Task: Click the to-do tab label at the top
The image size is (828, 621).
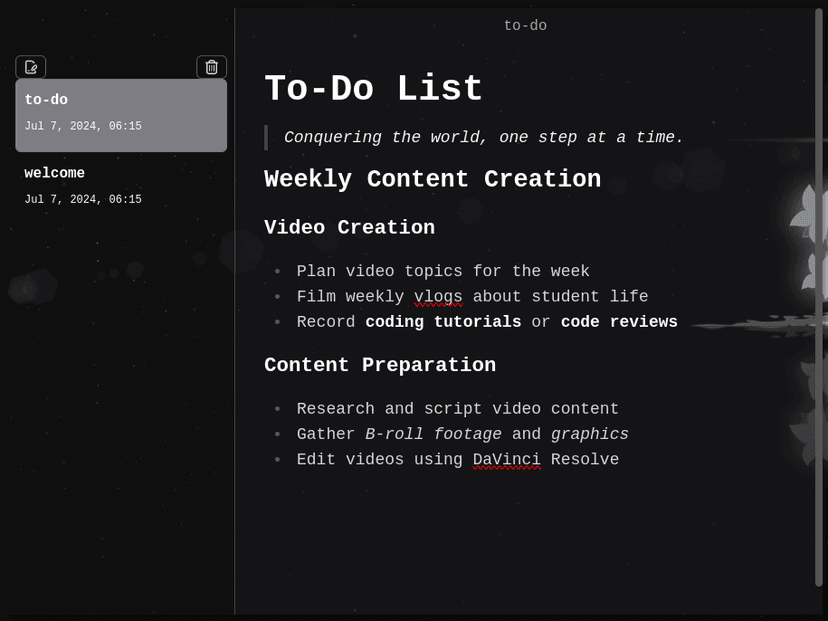Action: (525, 25)
